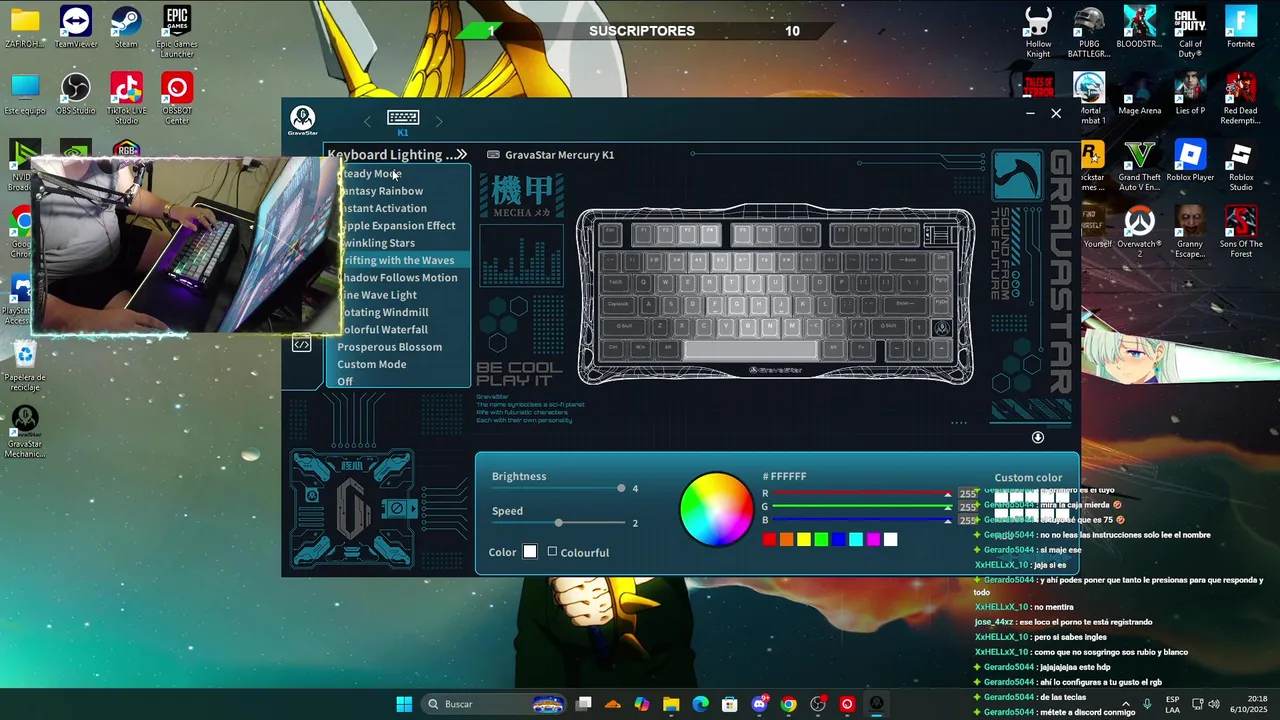The image size is (1280, 720).
Task: Launch Roblox Player desktop shortcut
Action: point(1190,161)
